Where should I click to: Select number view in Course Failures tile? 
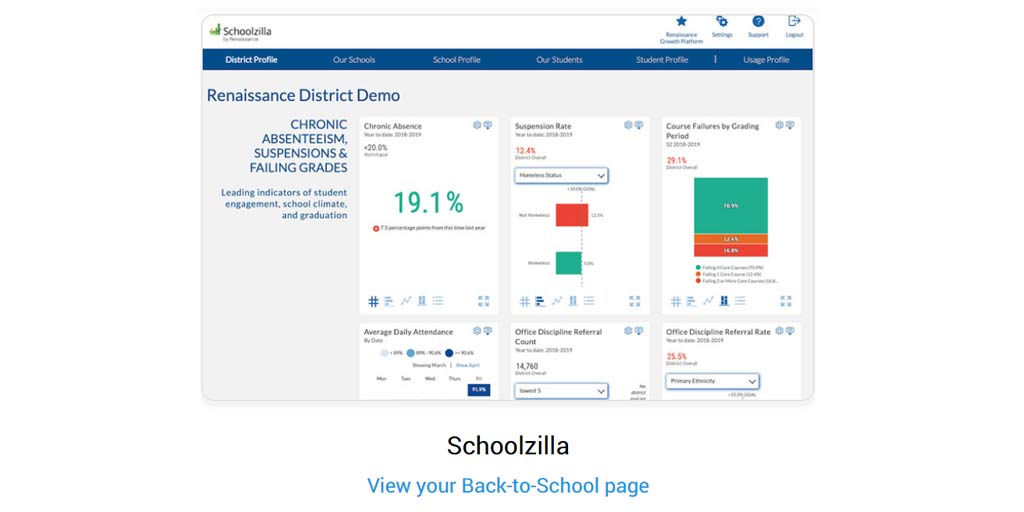[676, 301]
